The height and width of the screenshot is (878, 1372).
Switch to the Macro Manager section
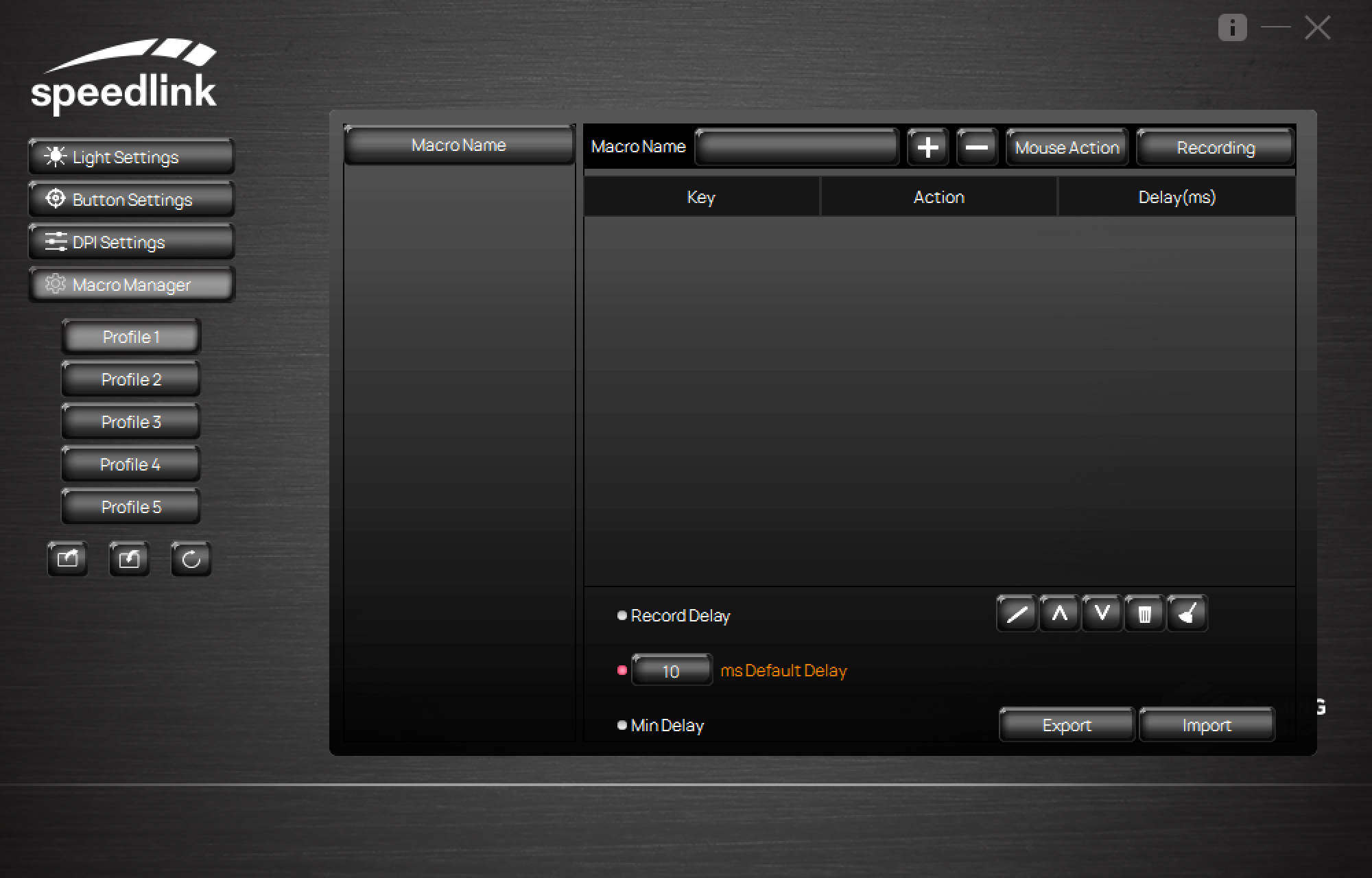(x=131, y=284)
